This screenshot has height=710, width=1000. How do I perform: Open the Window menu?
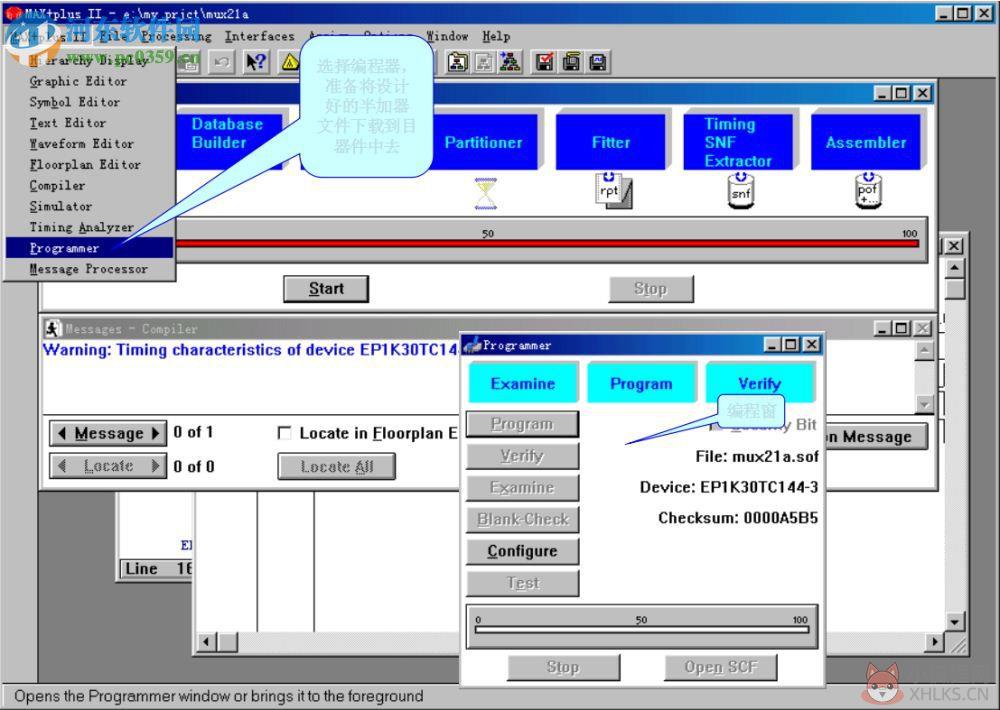click(x=447, y=36)
